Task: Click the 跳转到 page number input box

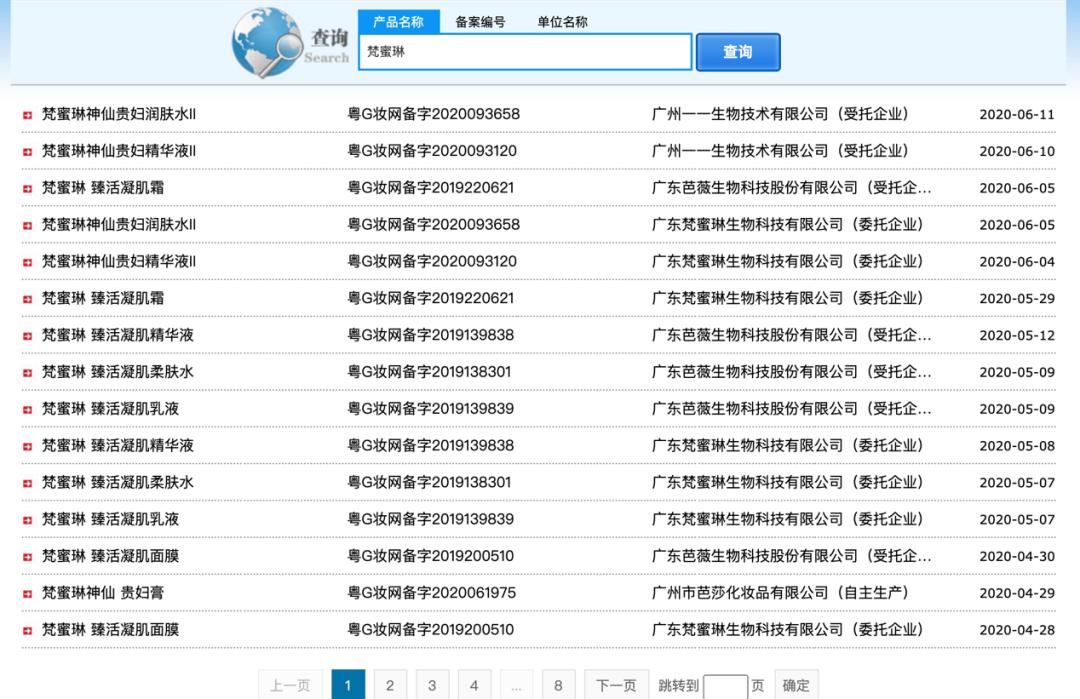Action: coord(725,686)
